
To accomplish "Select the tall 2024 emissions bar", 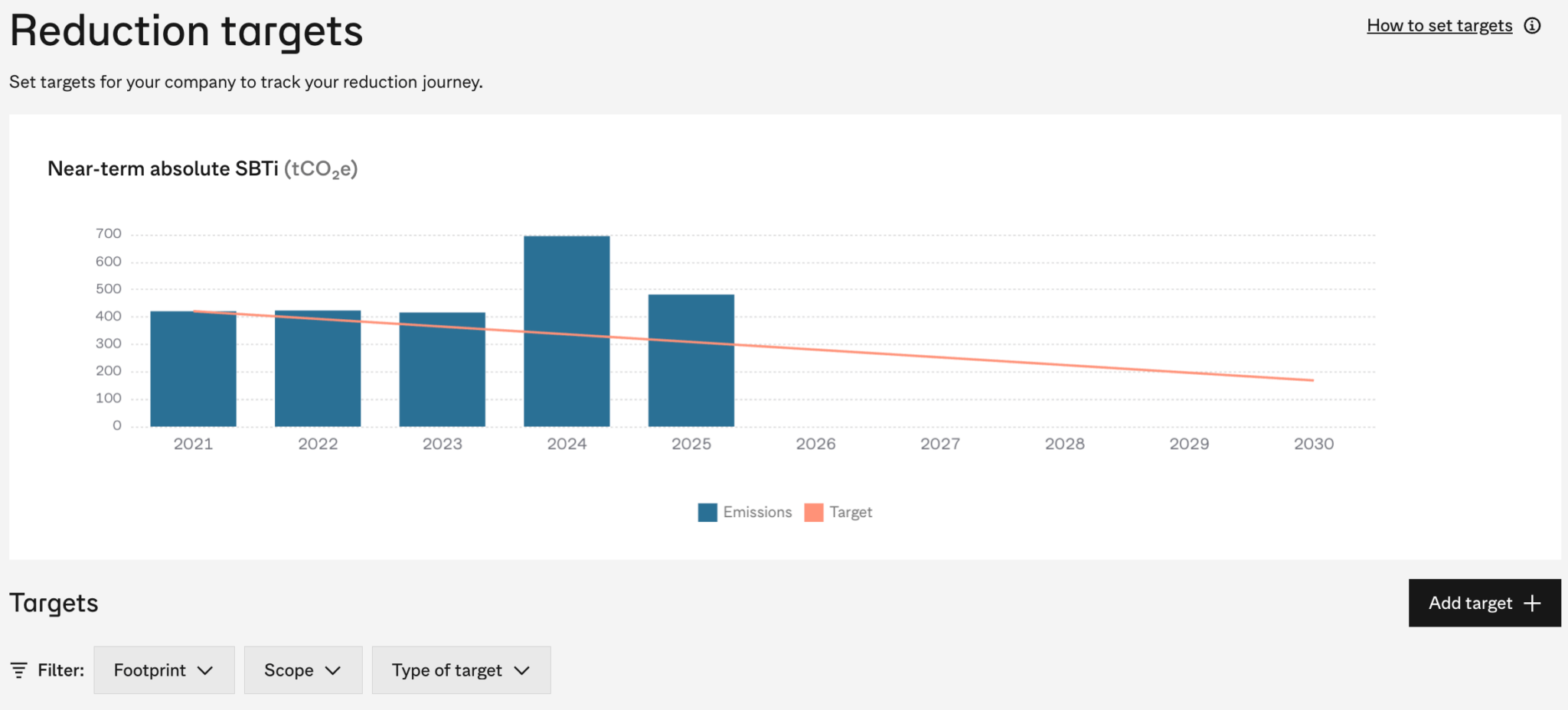I will click(x=566, y=329).
